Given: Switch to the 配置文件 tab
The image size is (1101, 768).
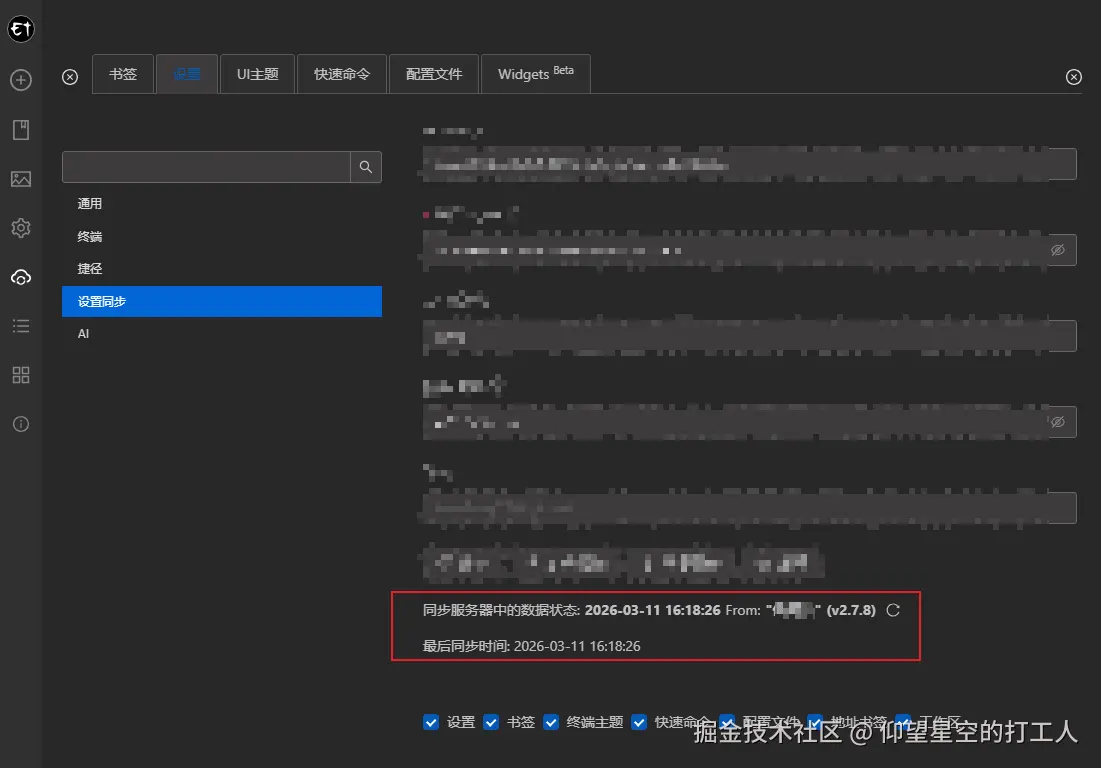Looking at the screenshot, I should click(x=434, y=74).
